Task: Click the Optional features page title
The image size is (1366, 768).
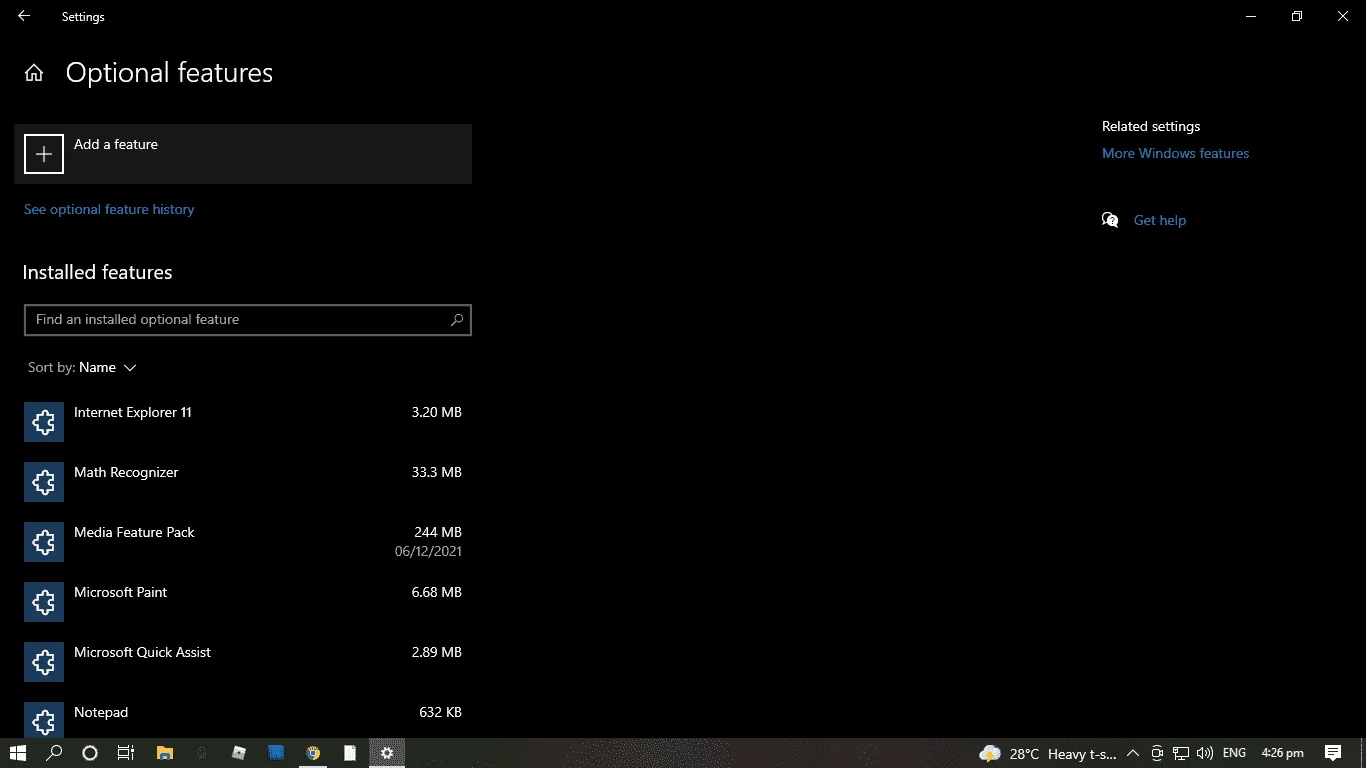Action: (x=169, y=73)
